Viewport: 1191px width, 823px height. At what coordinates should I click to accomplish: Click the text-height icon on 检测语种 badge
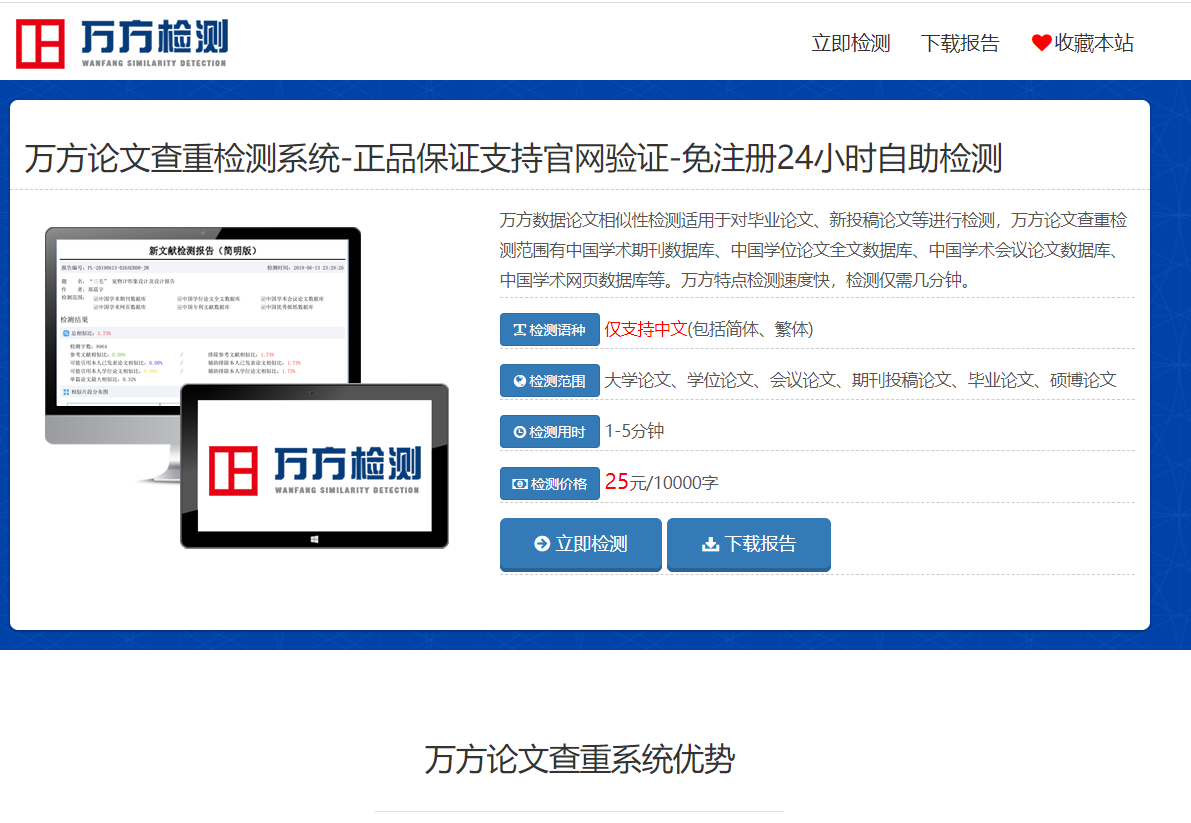tap(519, 330)
